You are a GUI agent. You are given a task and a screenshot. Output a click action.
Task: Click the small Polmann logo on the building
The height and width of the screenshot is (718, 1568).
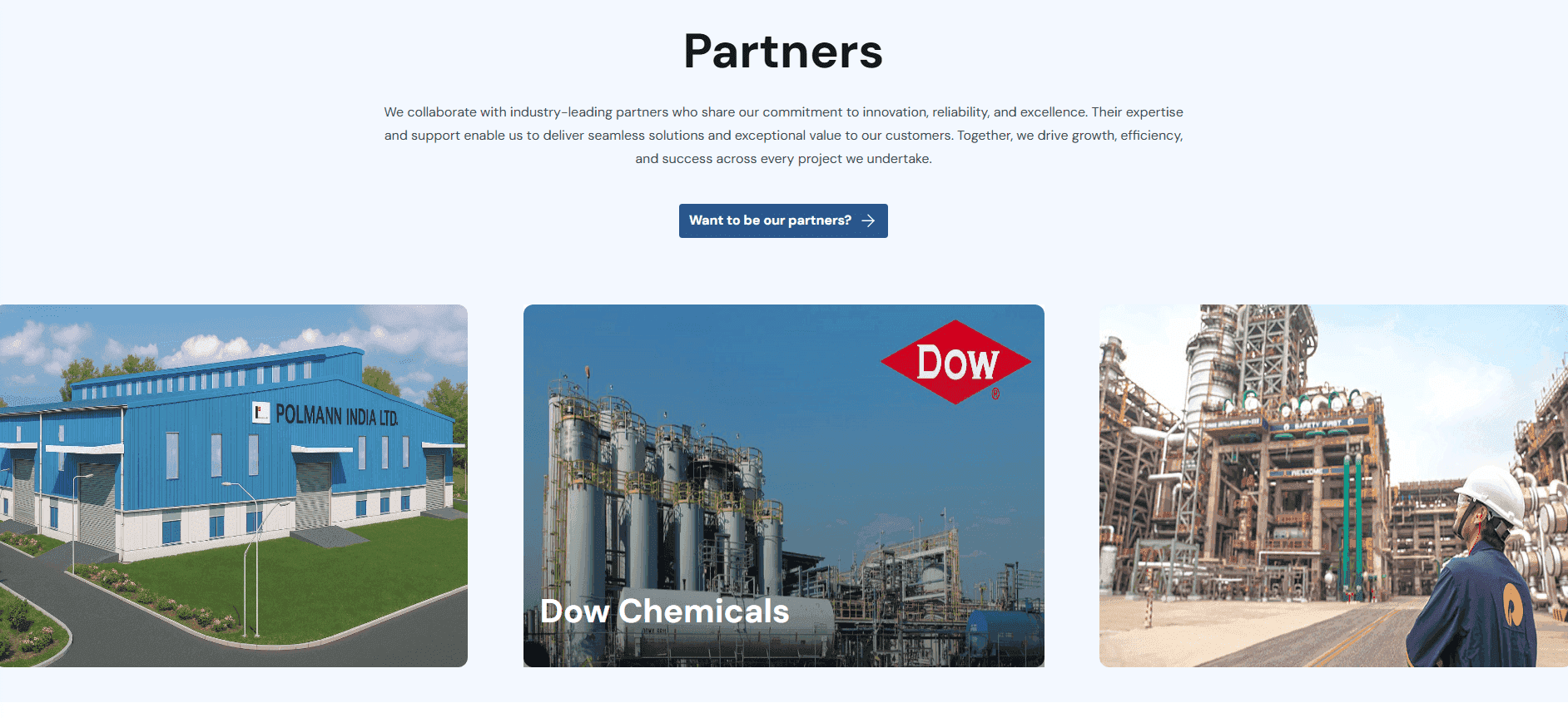[261, 412]
